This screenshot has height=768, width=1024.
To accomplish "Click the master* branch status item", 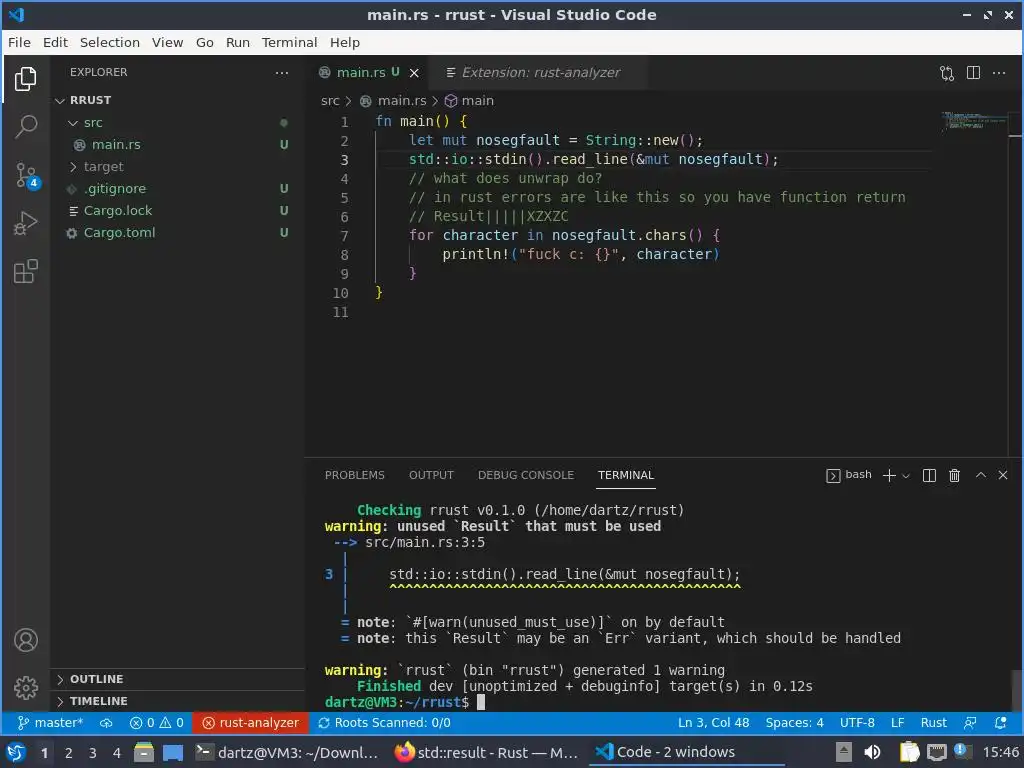I will coord(51,723).
